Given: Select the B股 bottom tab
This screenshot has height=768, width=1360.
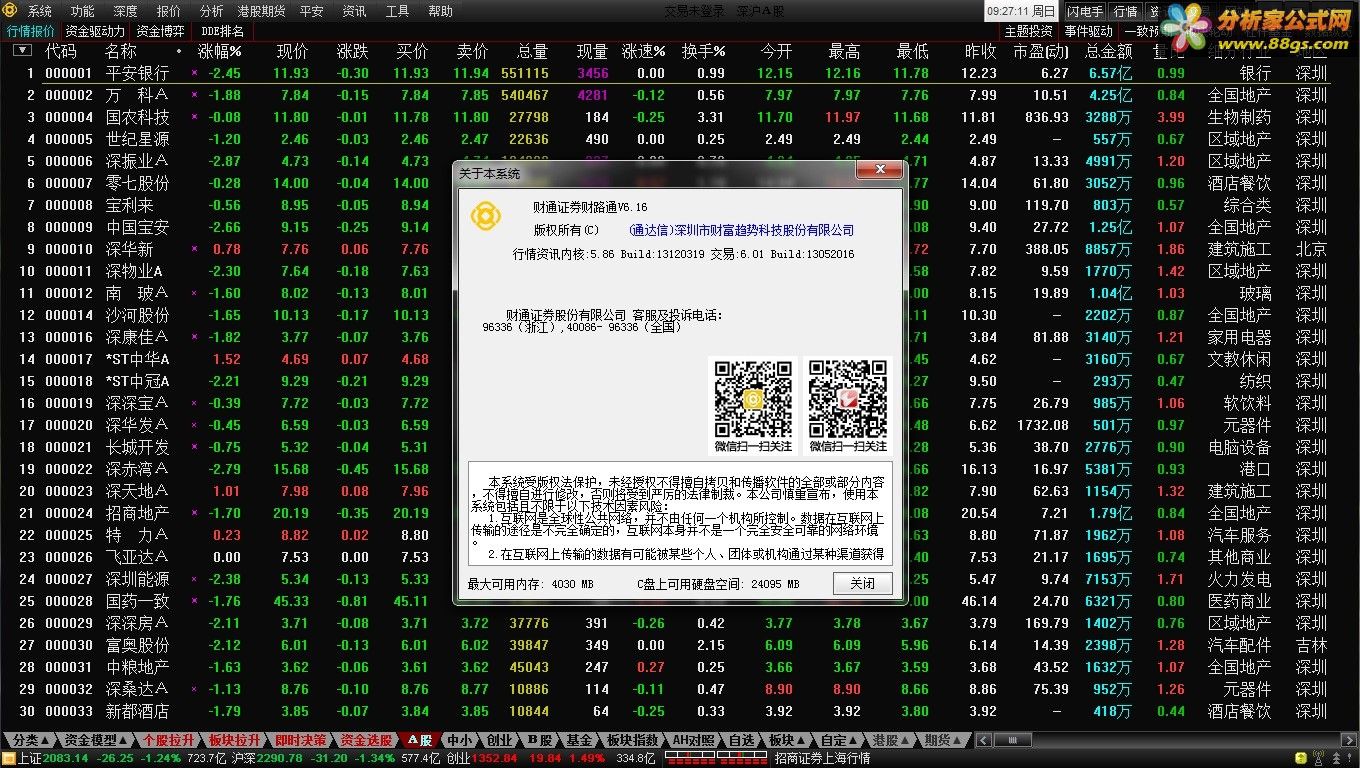Looking at the screenshot, I should pyautogui.click(x=539, y=740).
